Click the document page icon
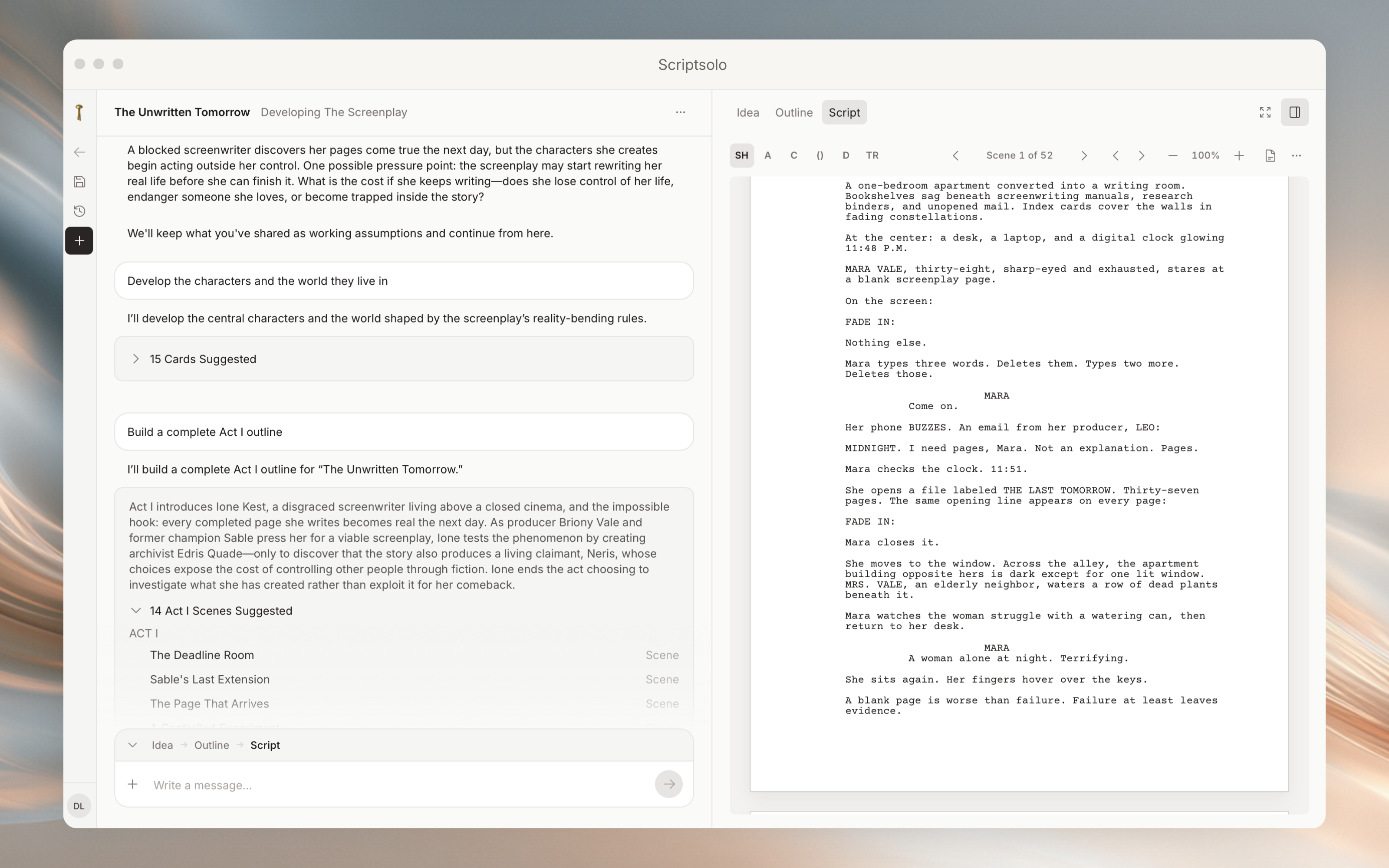The width and height of the screenshot is (1389, 868). (1270, 155)
